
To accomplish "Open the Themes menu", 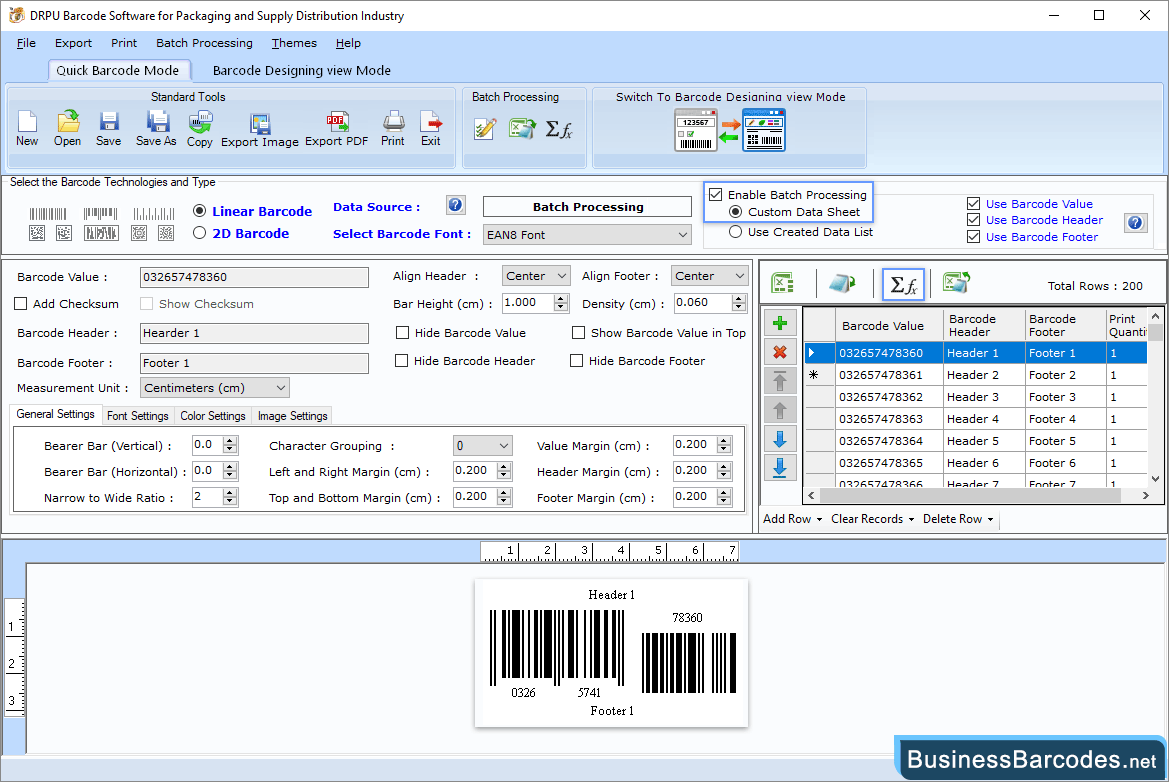I will pyautogui.click(x=294, y=43).
